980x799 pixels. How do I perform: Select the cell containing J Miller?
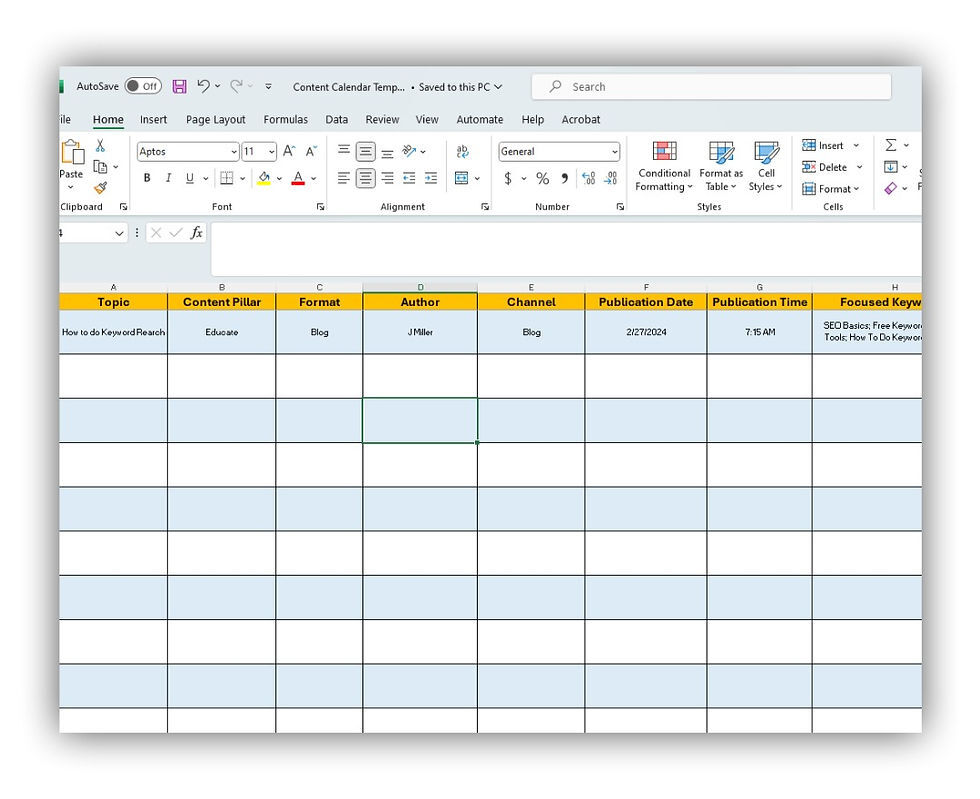pos(419,332)
